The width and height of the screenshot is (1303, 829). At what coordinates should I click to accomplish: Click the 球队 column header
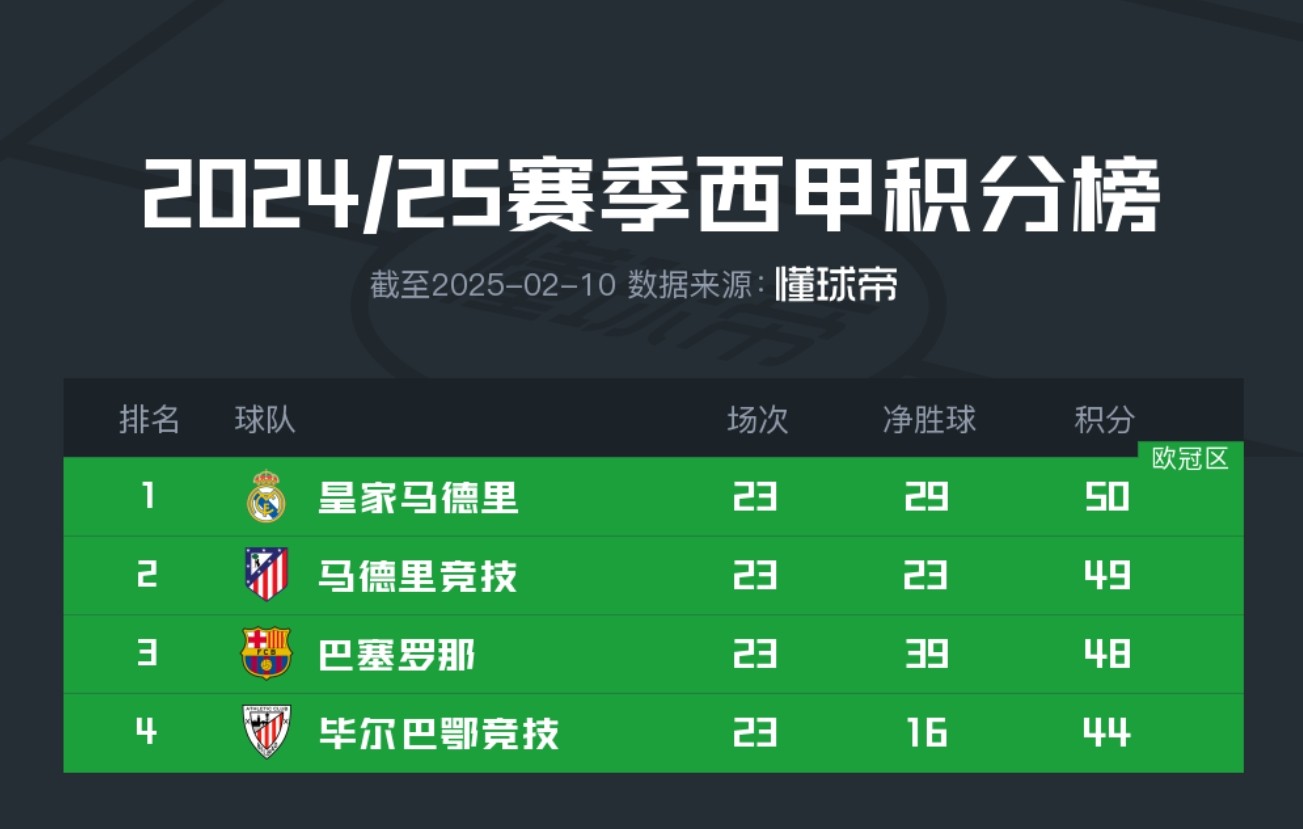coord(265,420)
